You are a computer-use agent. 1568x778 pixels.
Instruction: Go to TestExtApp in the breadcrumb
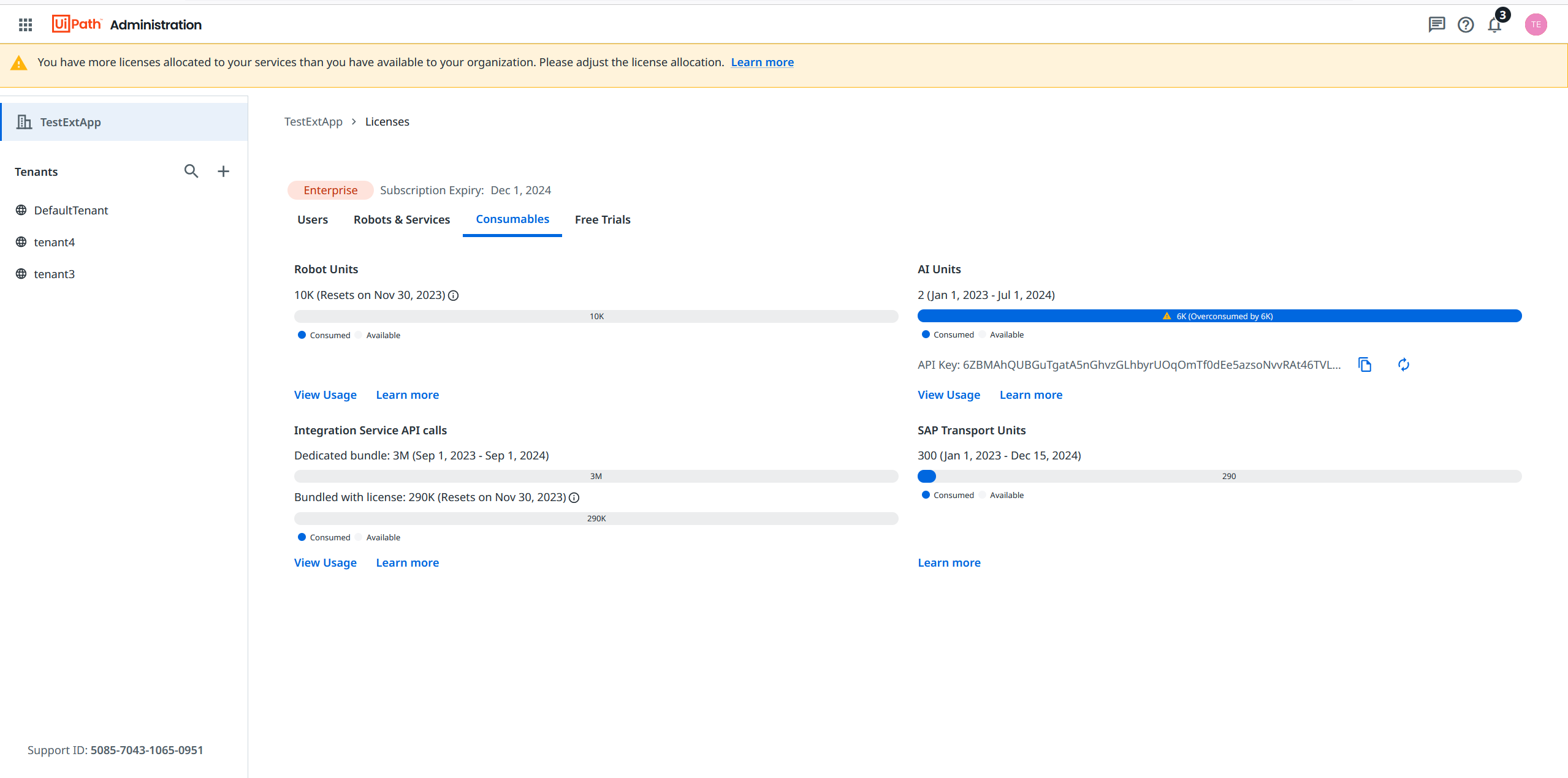313,122
